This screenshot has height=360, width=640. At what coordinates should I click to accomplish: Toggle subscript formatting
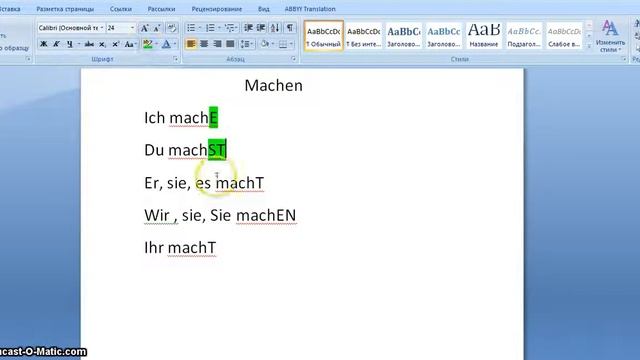pyautogui.click(x=102, y=44)
